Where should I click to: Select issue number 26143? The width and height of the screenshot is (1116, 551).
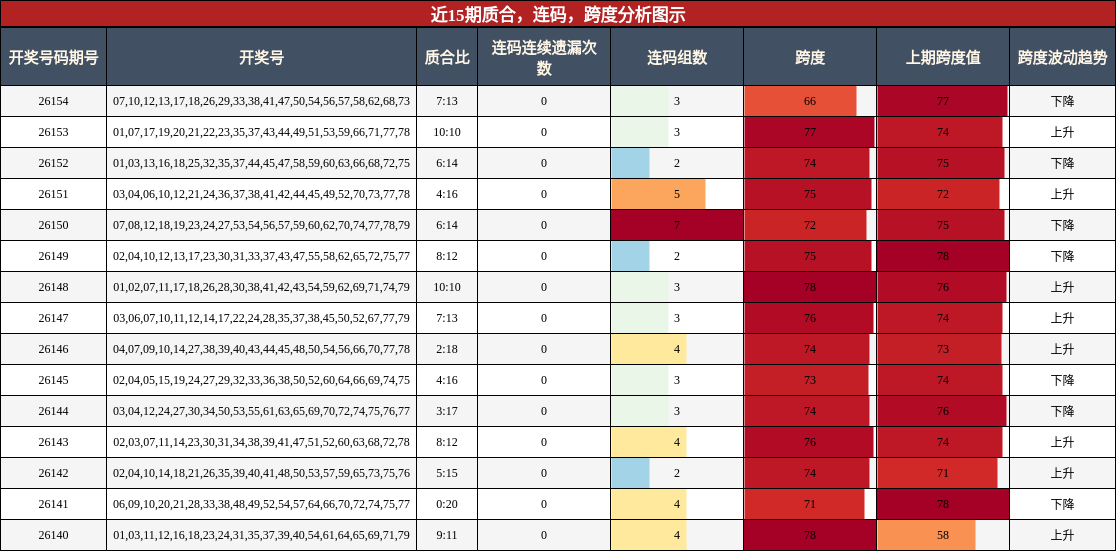pos(53,441)
